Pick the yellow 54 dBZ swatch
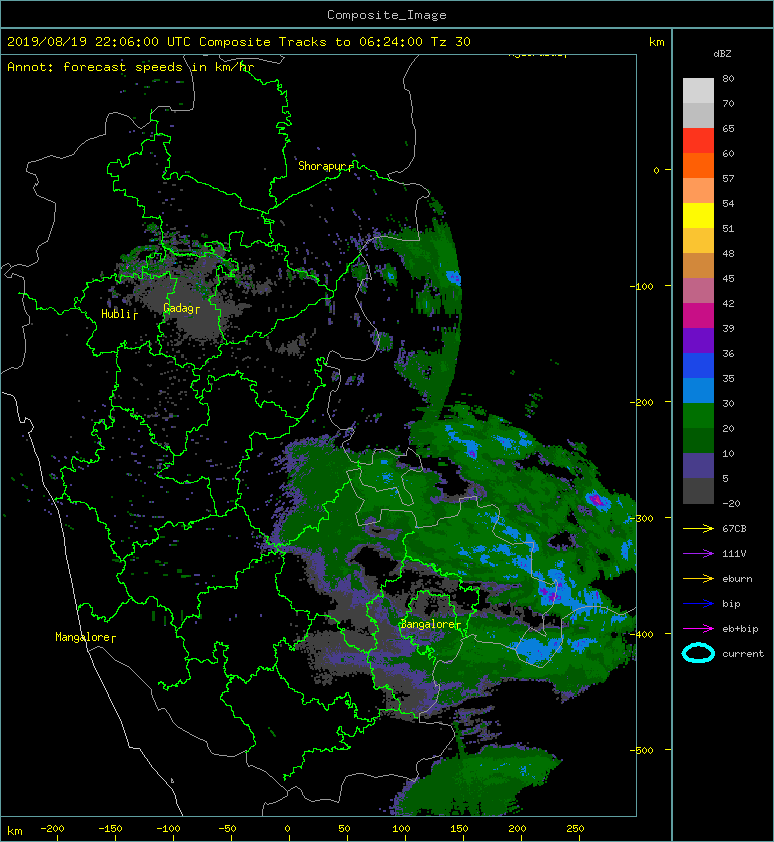The image size is (774, 842). point(698,215)
